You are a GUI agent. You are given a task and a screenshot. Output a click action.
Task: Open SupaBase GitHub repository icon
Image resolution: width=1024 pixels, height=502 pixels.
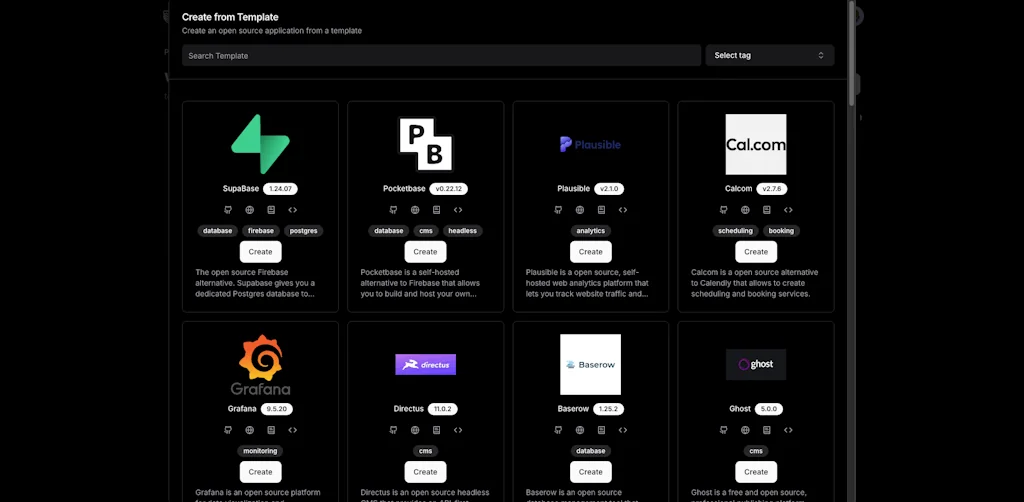click(228, 210)
